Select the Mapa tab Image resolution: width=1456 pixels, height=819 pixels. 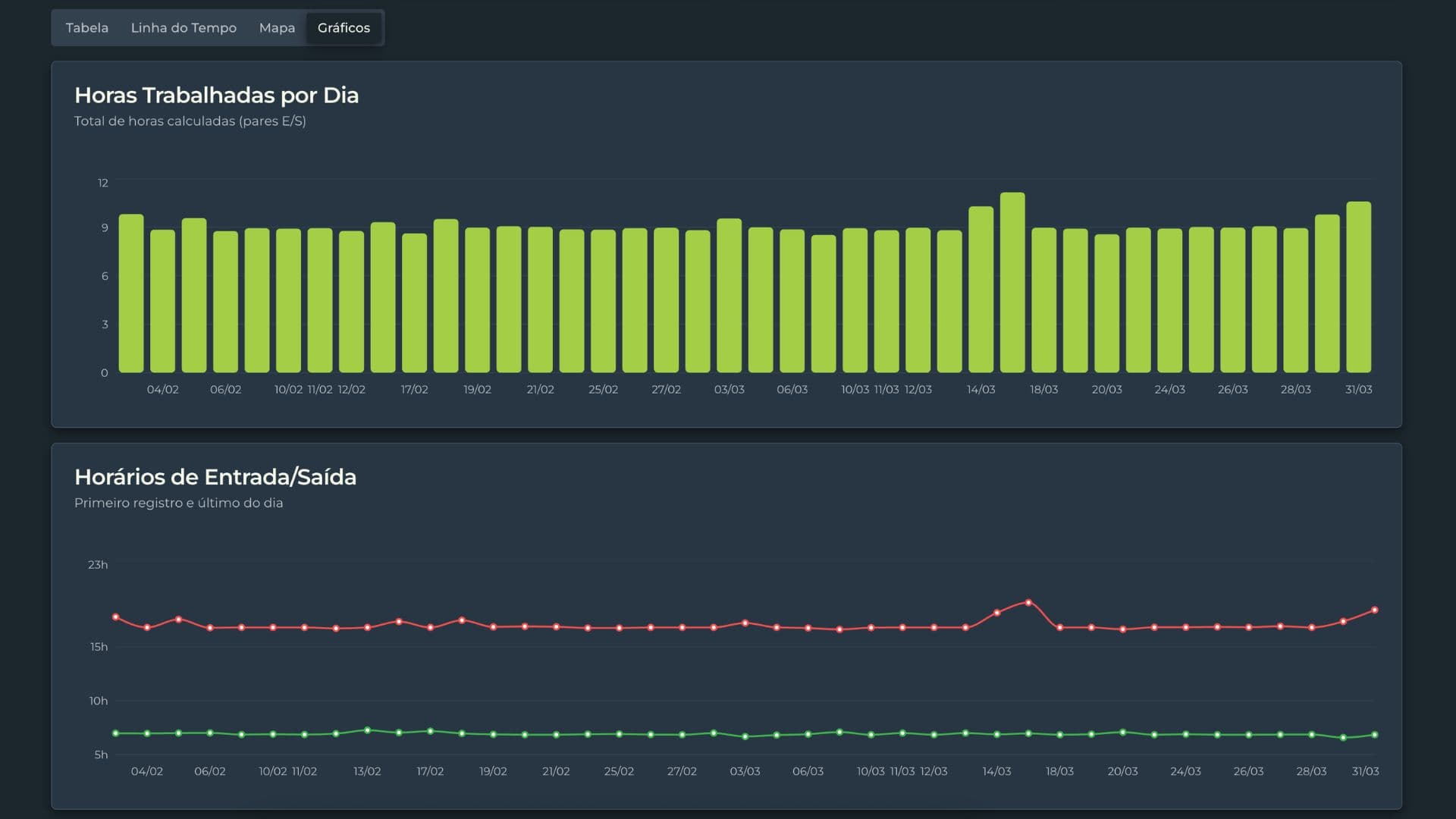click(x=277, y=28)
